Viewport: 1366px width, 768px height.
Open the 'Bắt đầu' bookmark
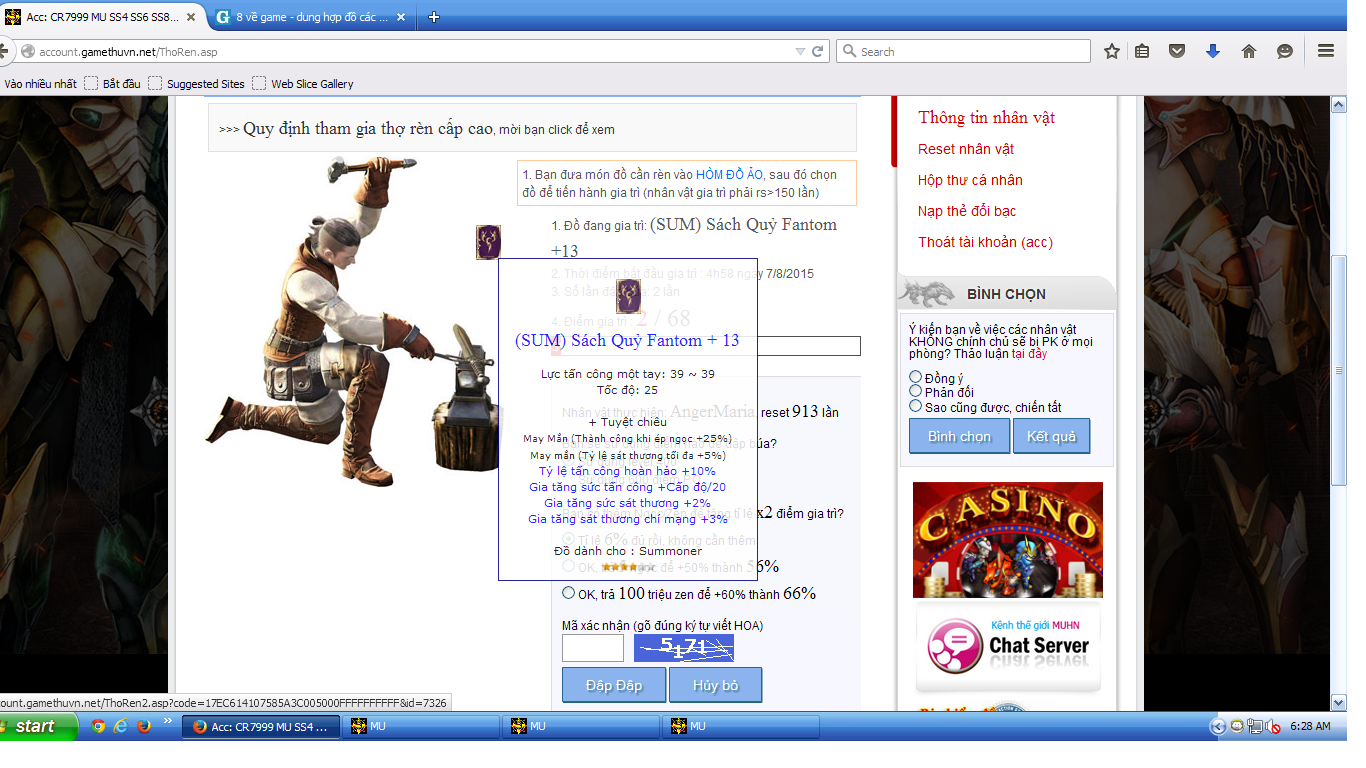pyautogui.click(x=113, y=84)
